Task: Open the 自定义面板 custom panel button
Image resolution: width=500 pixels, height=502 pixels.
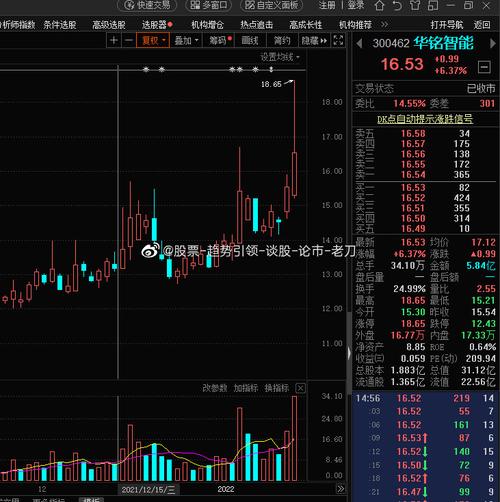Action: pos(271,5)
